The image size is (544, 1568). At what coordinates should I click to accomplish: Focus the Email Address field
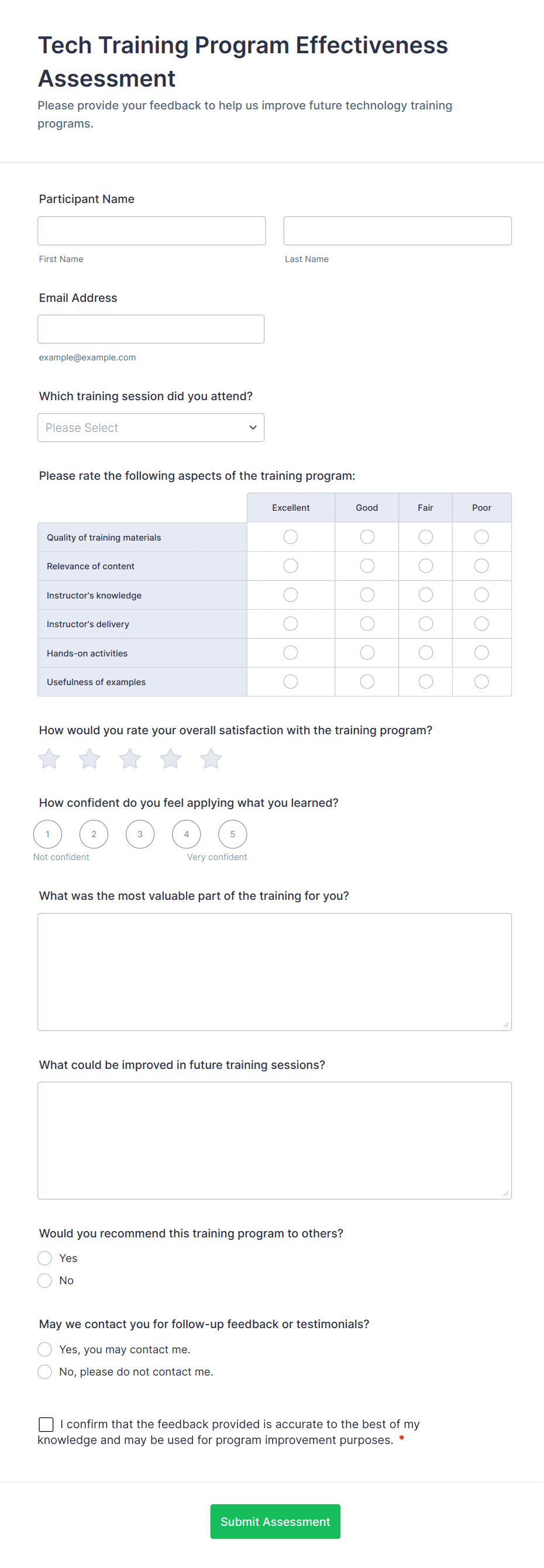click(x=150, y=329)
